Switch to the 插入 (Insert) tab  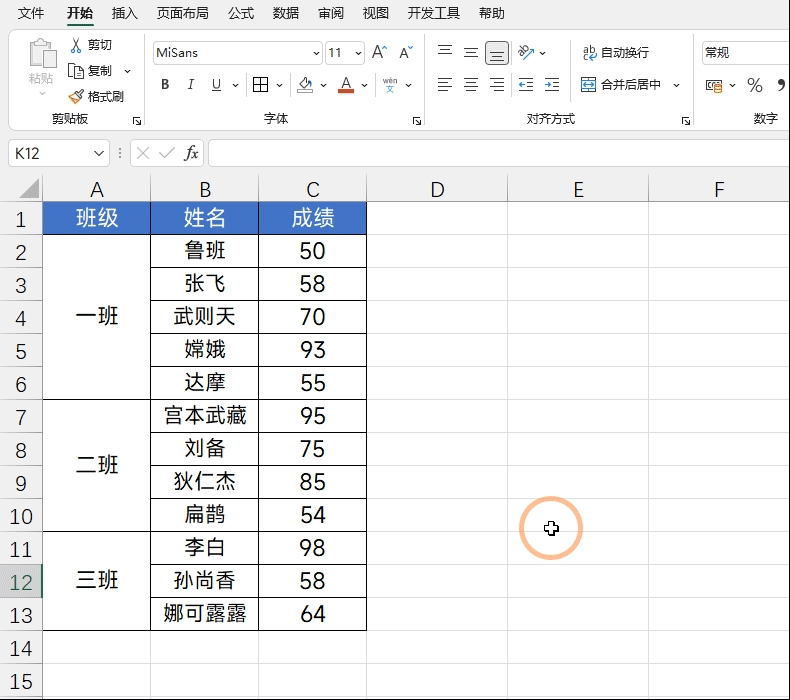click(124, 14)
